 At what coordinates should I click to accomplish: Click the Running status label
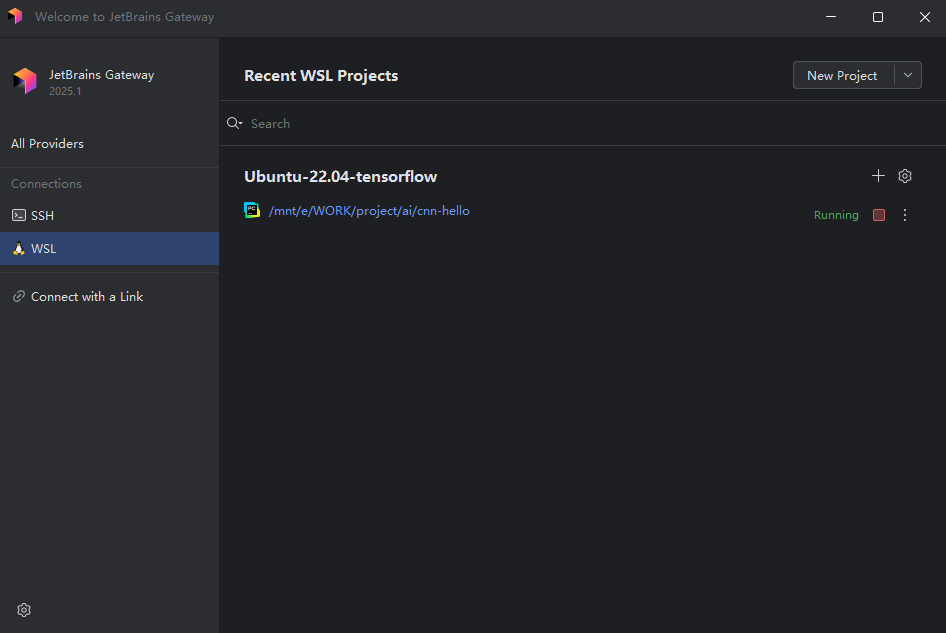836,215
